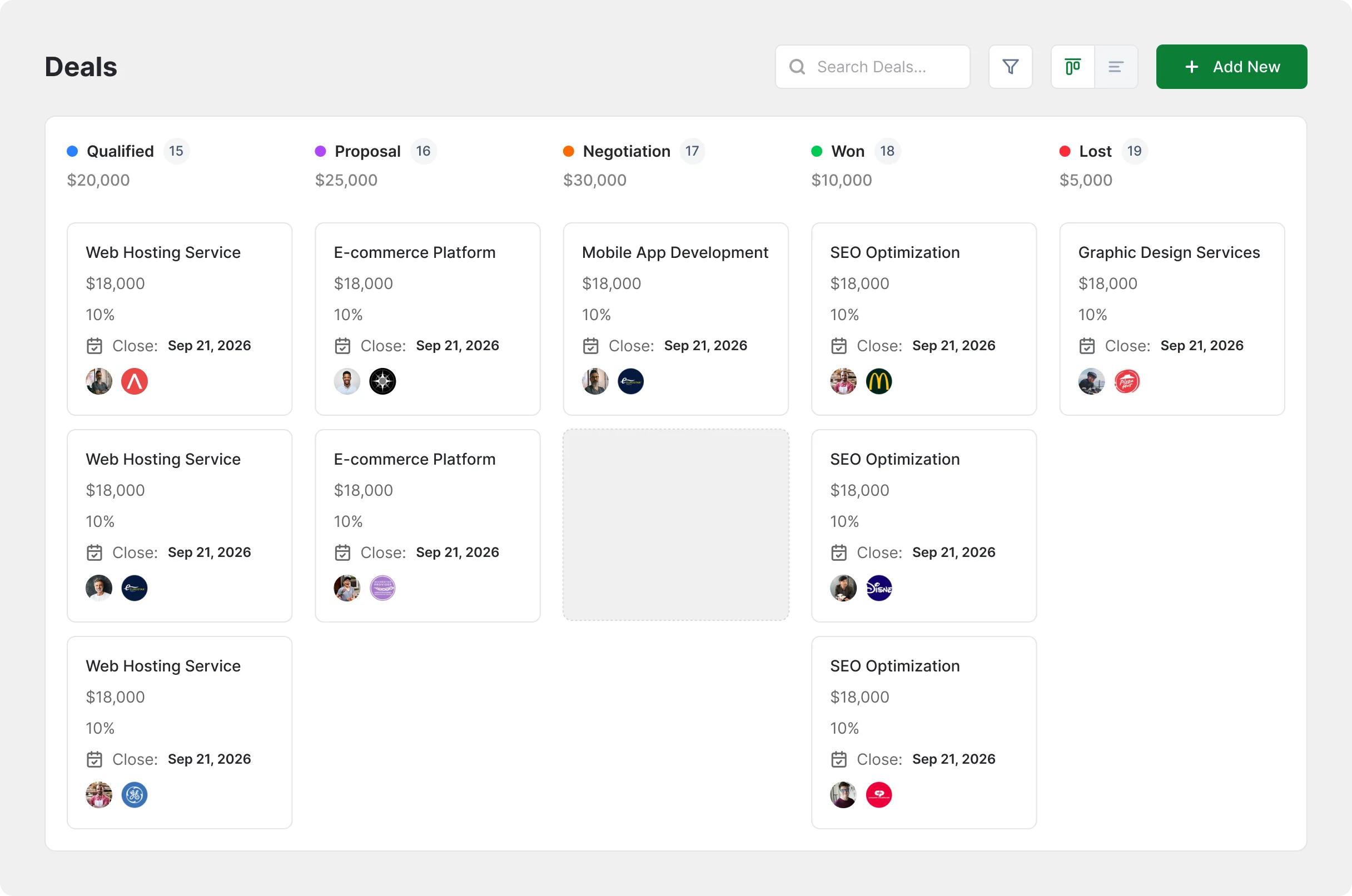This screenshot has height=896, width=1352.
Task: Select the Lost column header
Action: click(1095, 151)
